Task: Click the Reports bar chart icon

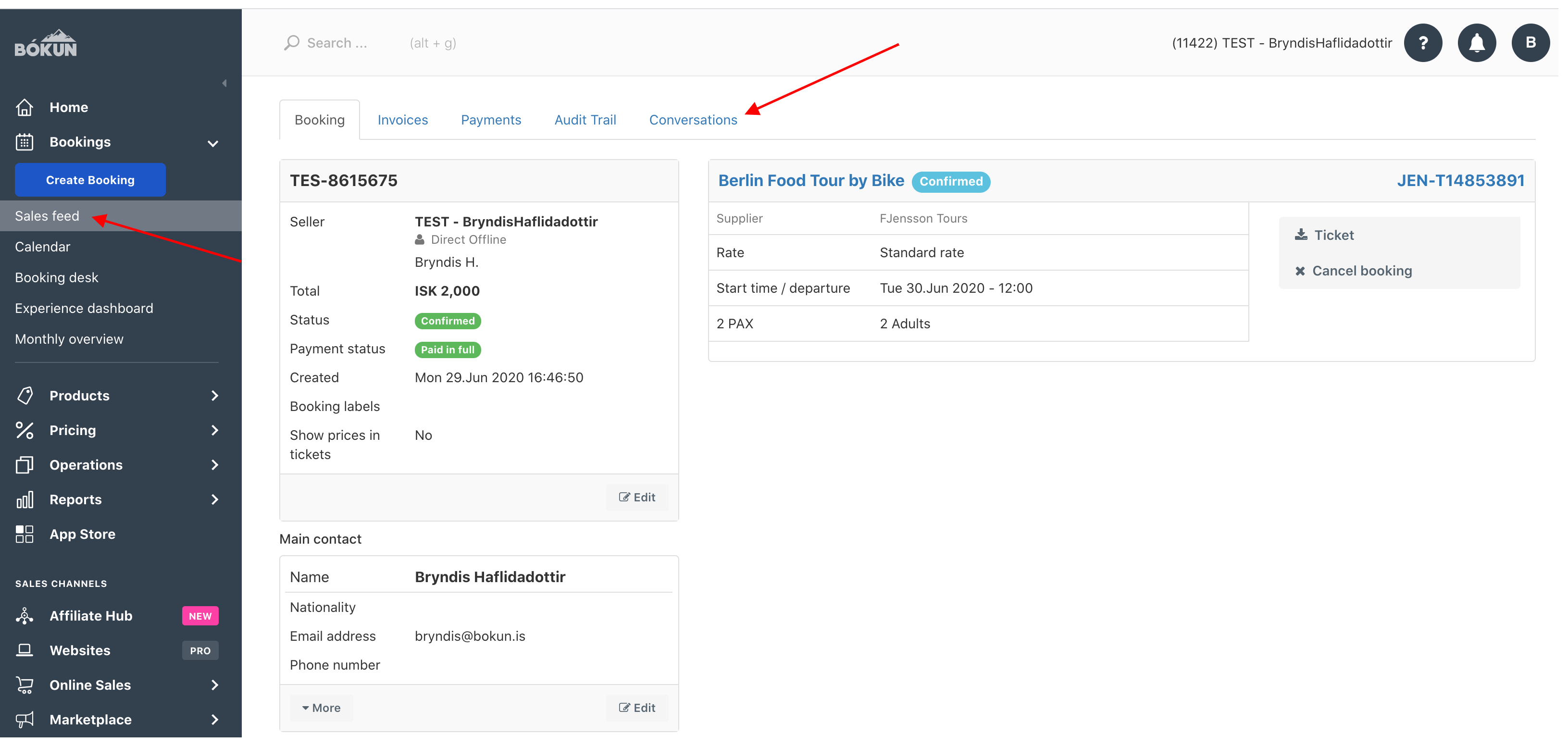Action: click(25, 500)
